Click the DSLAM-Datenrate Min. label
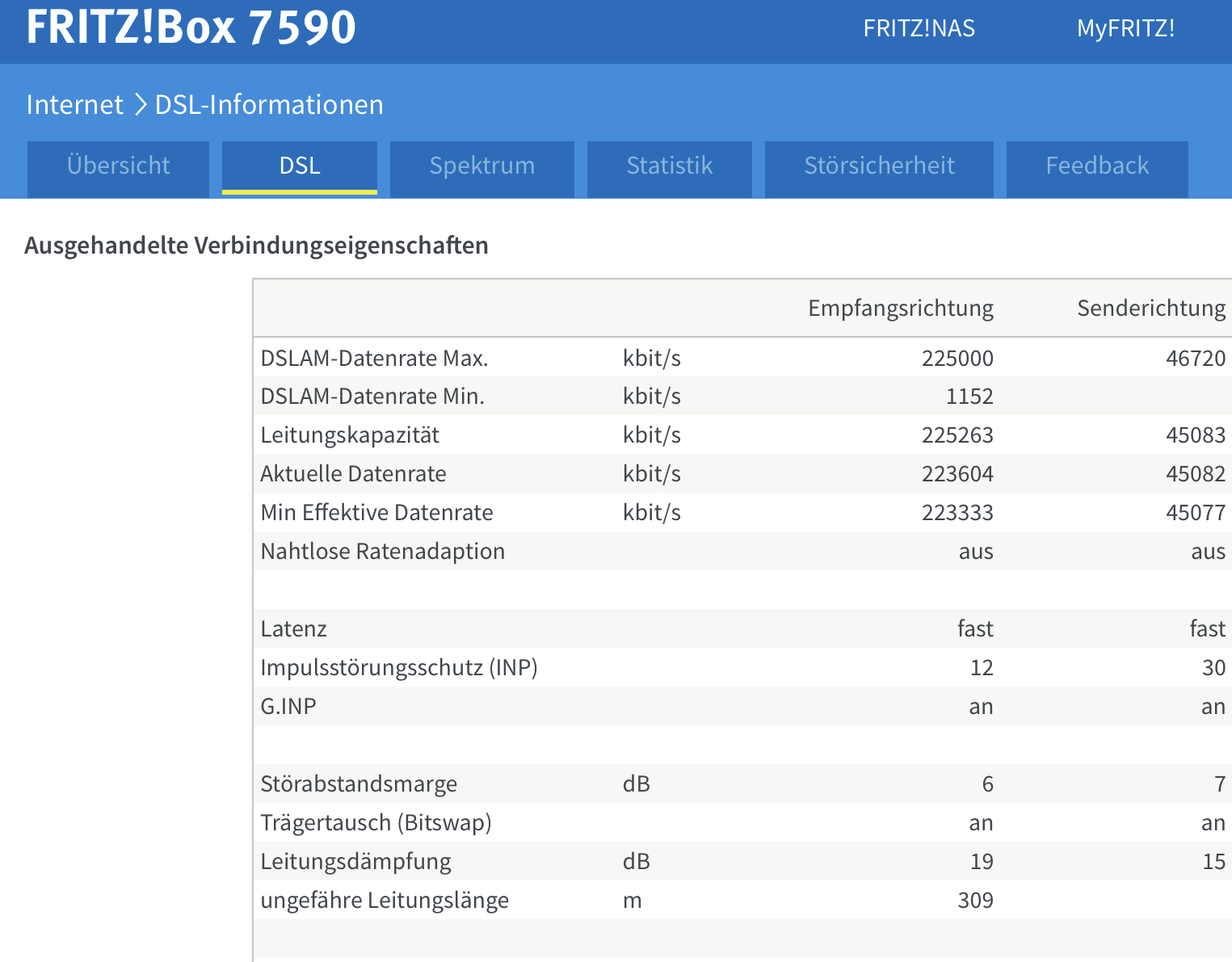The height and width of the screenshot is (962, 1232). 372,397
